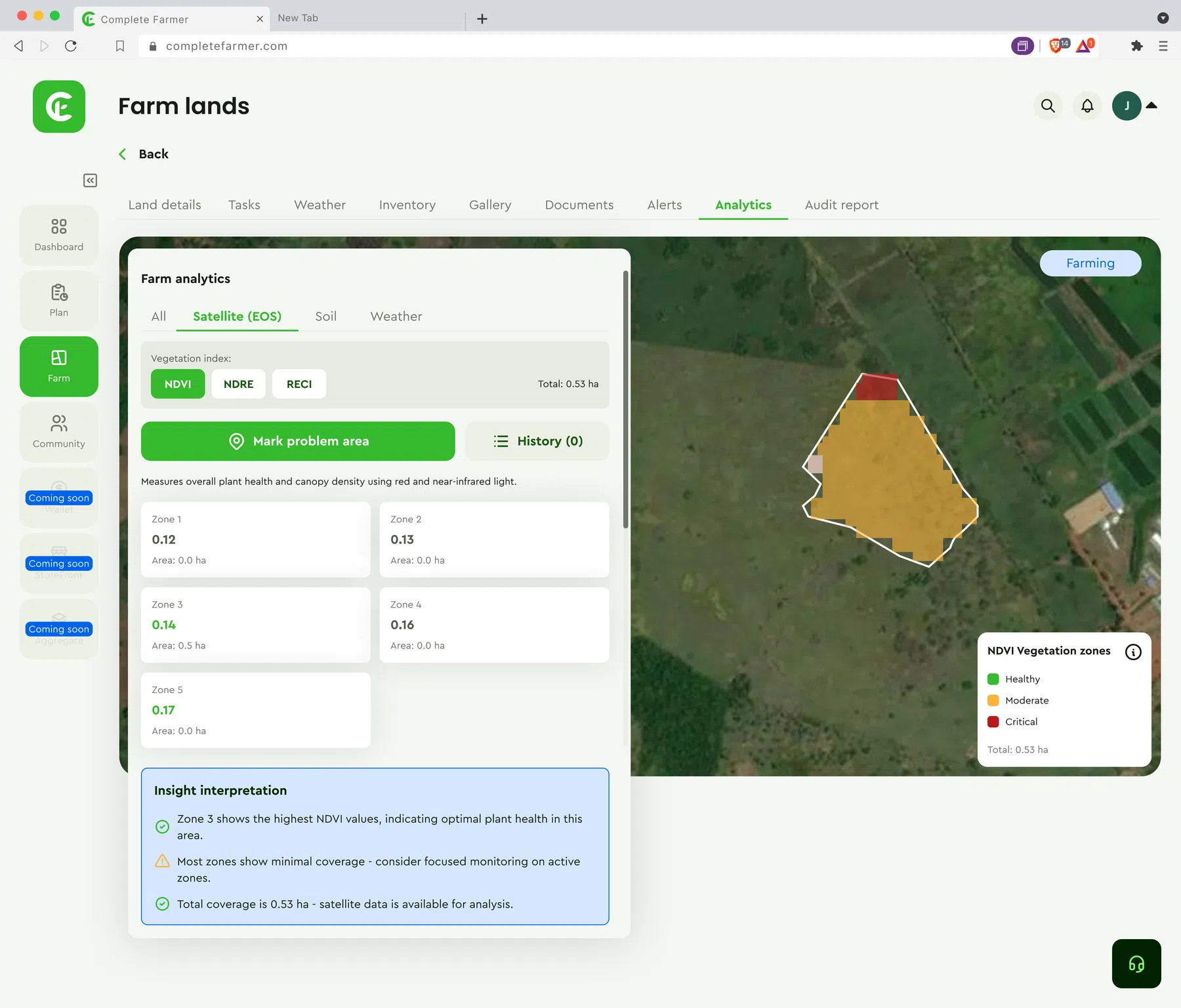
Task: Open the Alerts tab
Action: pyautogui.click(x=664, y=205)
